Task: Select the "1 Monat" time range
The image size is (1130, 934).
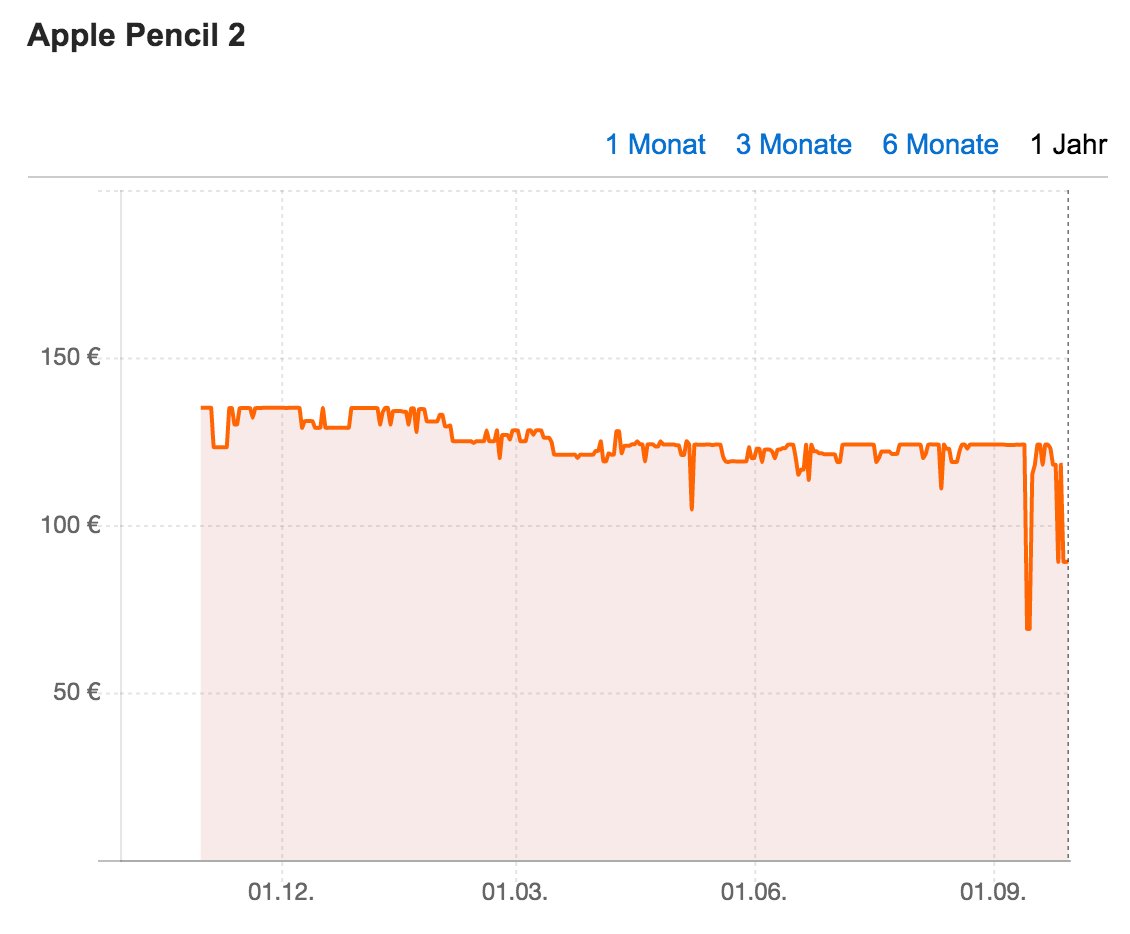Action: (655, 145)
